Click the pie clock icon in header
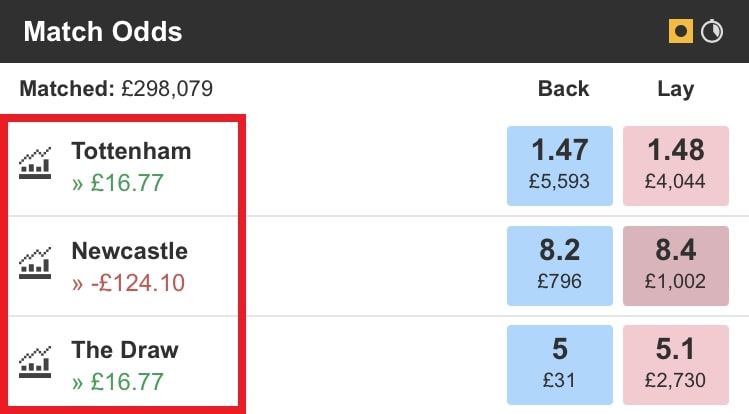This screenshot has width=749, height=414. click(711, 32)
